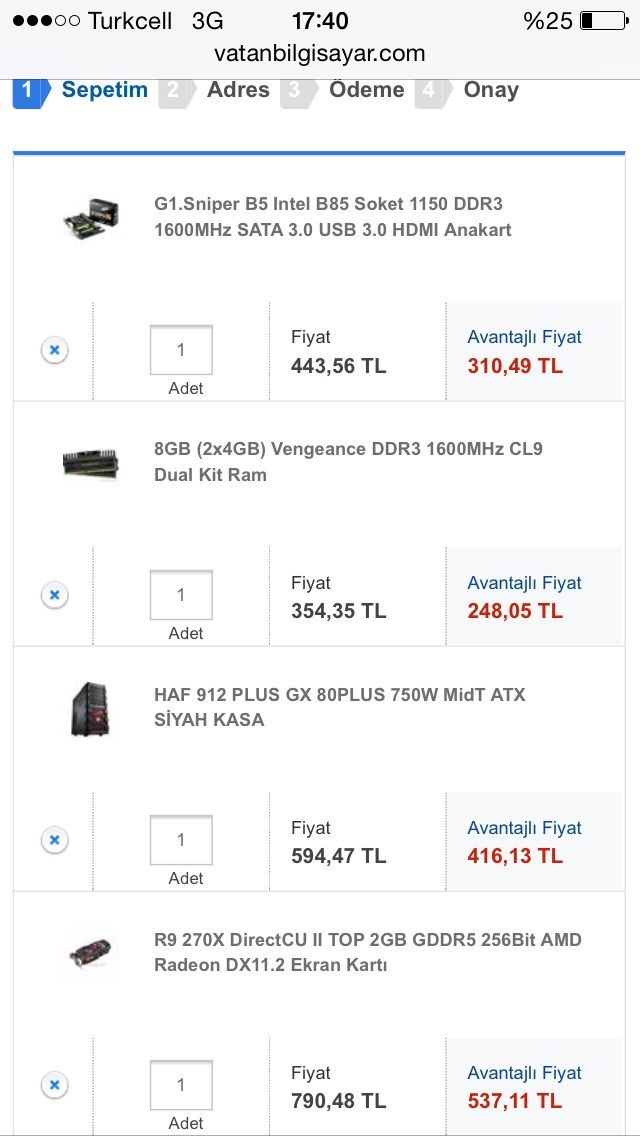Open the HAF 912 PLUS GX product link
The image size is (640, 1136).
click(x=339, y=707)
